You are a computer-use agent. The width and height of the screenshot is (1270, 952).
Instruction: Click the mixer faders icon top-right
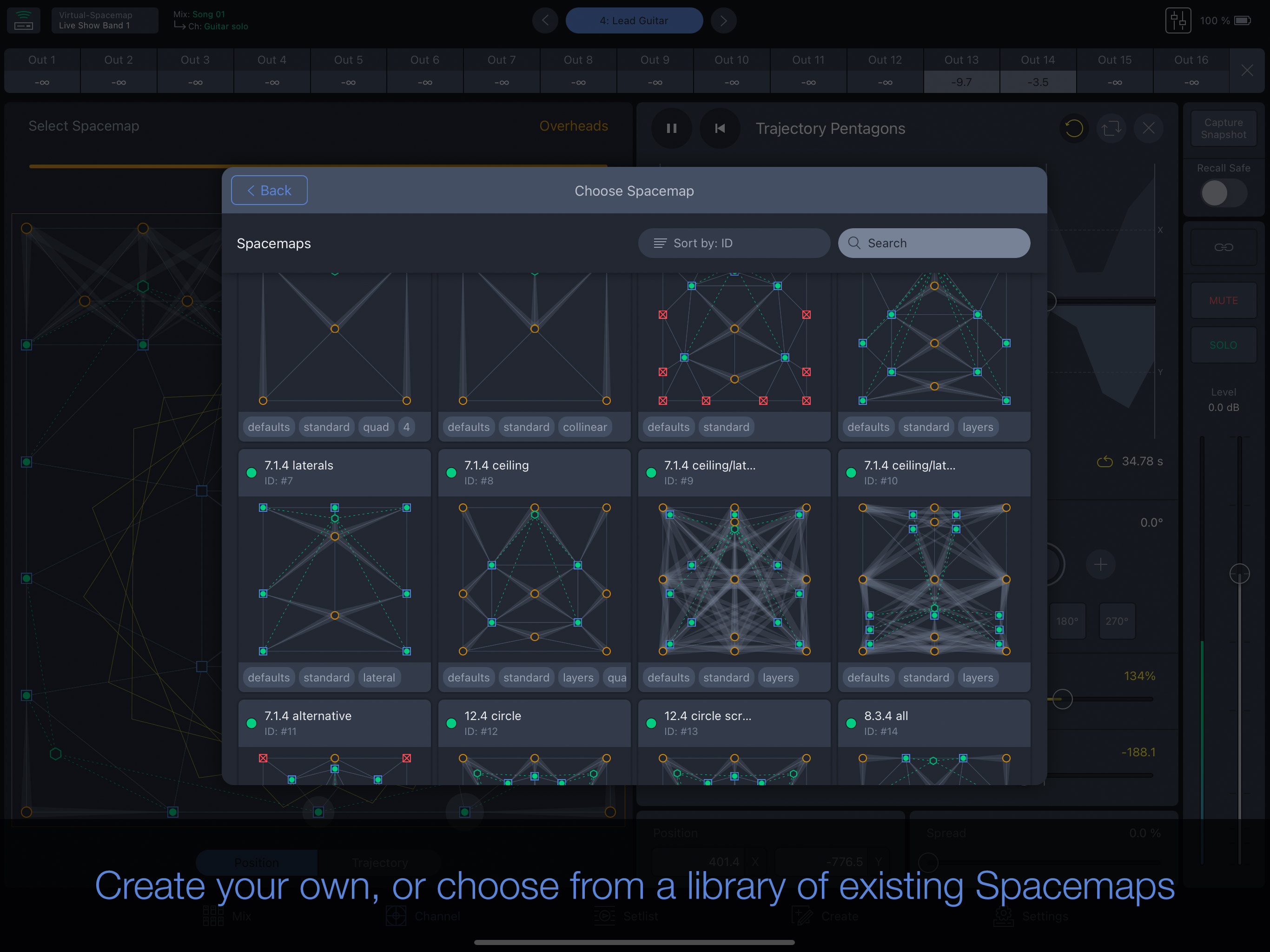(x=1177, y=20)
